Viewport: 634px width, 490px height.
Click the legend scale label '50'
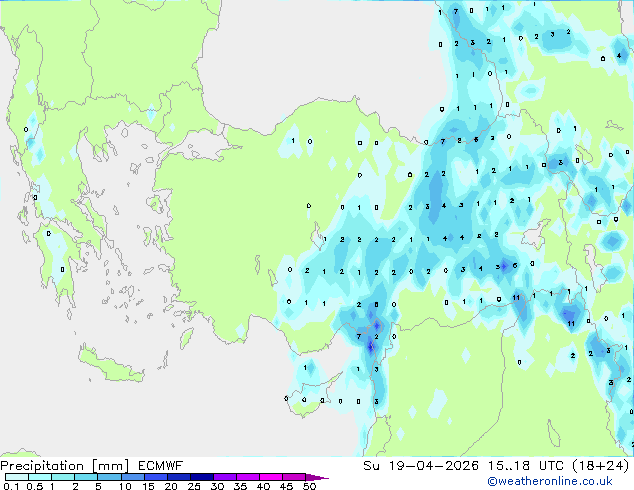[309, 486]
